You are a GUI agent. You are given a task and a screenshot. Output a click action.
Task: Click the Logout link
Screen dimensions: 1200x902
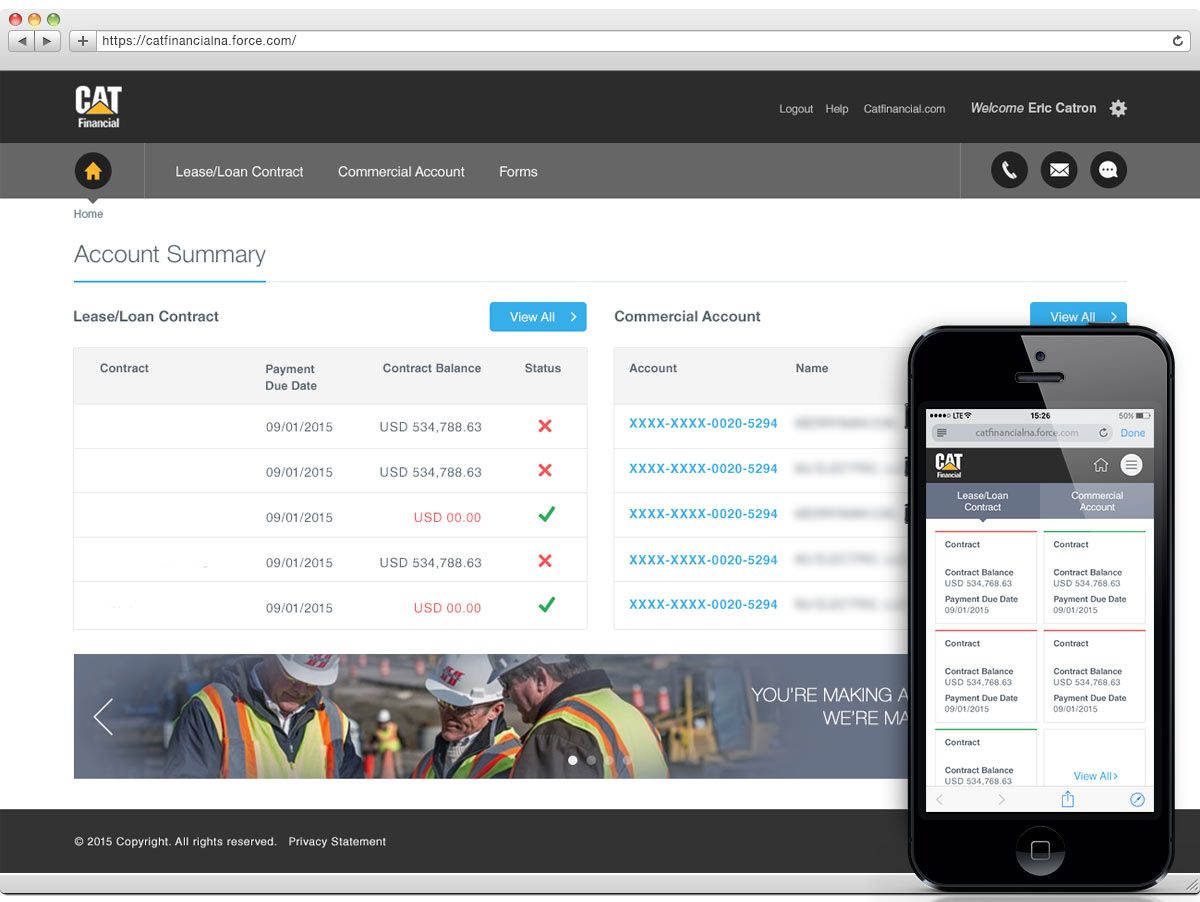[796, 109]
